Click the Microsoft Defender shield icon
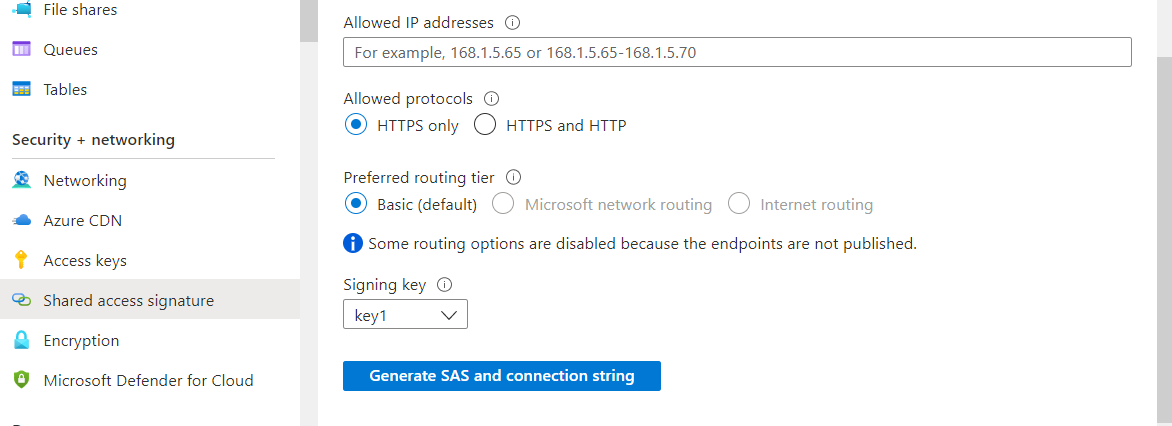1172x426 pixels. click(x=22, y=380)
